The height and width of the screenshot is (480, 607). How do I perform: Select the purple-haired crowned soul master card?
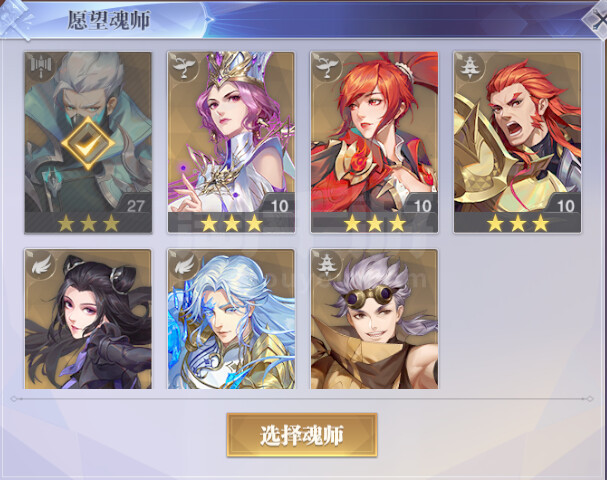point(231,142)
